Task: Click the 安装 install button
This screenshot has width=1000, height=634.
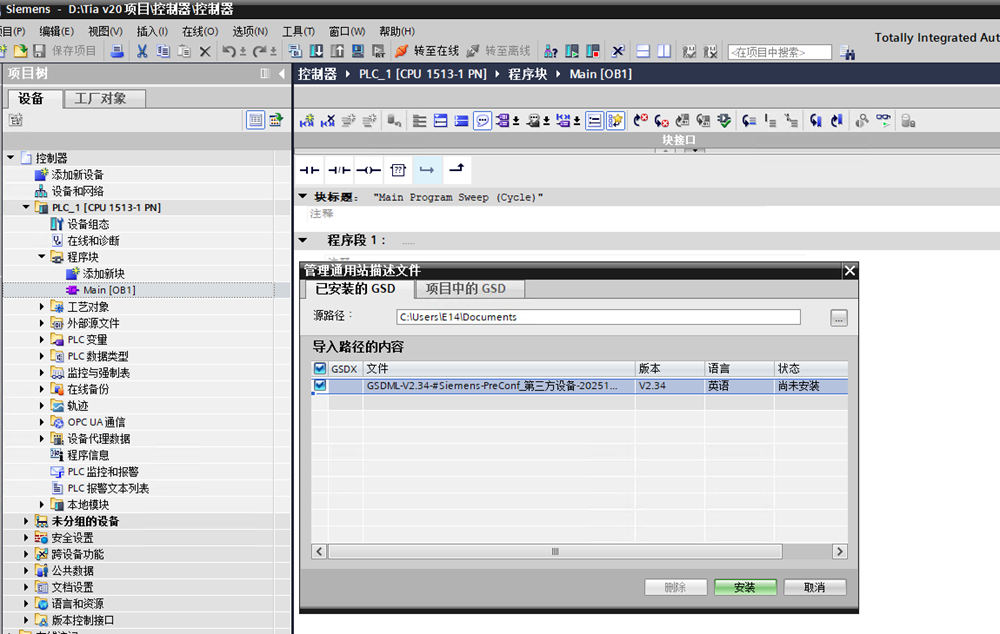Action: click(x=744, y=587)
